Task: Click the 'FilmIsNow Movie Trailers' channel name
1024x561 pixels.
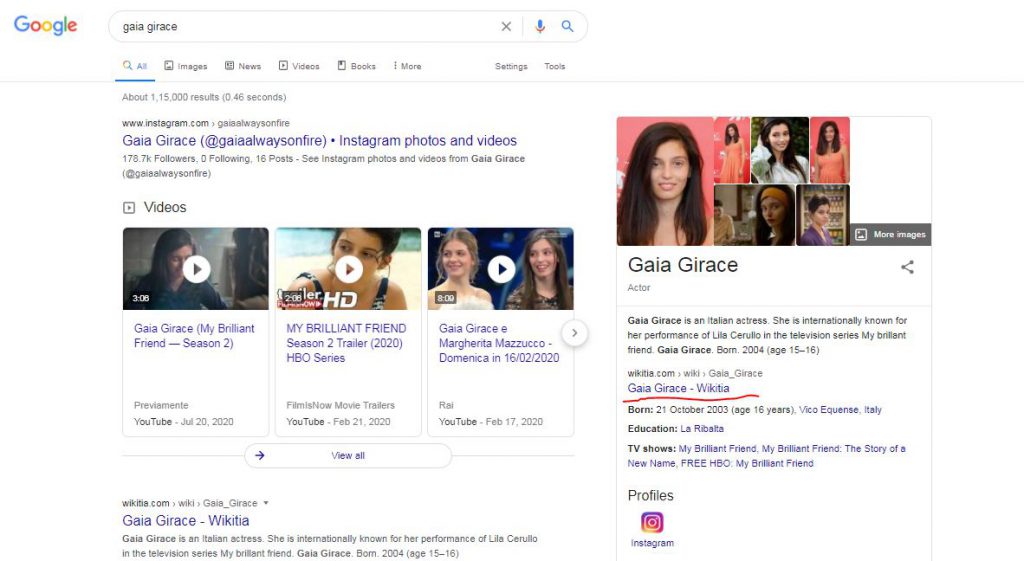Action: click(340, 405)
